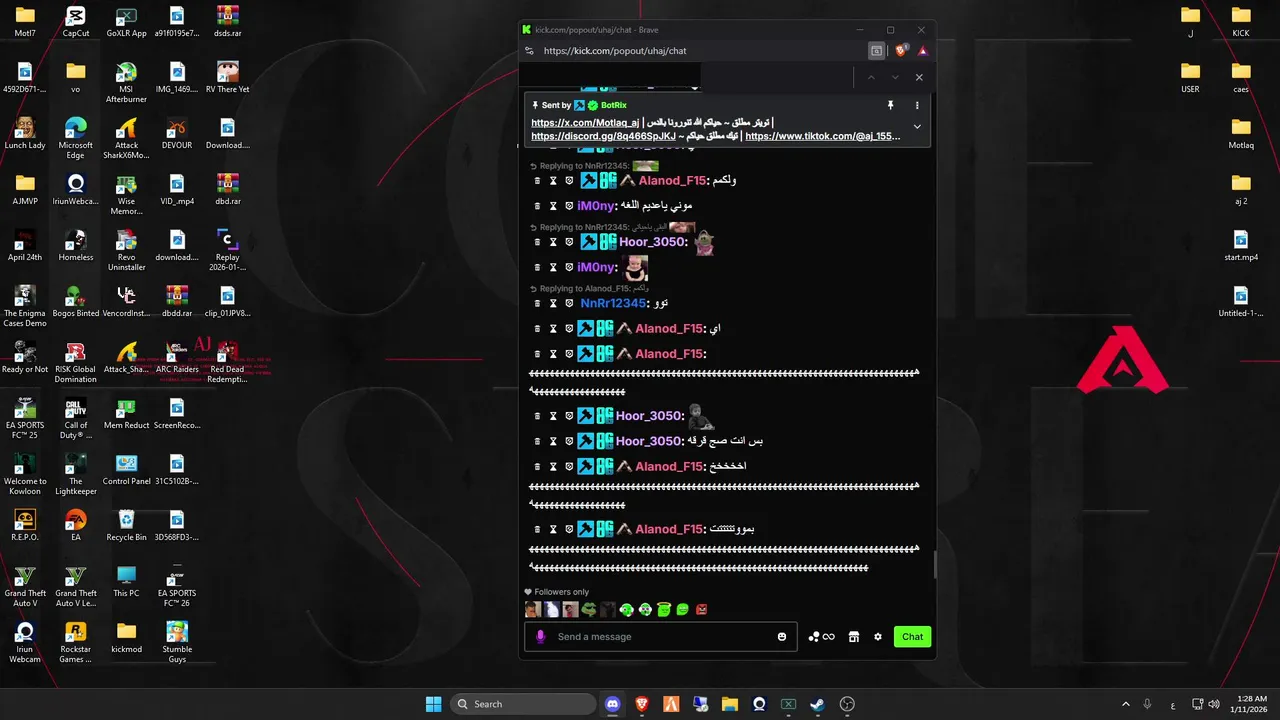This screenshot has height=720, width=1280.
Task: Jump to previous find result arrow
Action: [871, 77]
